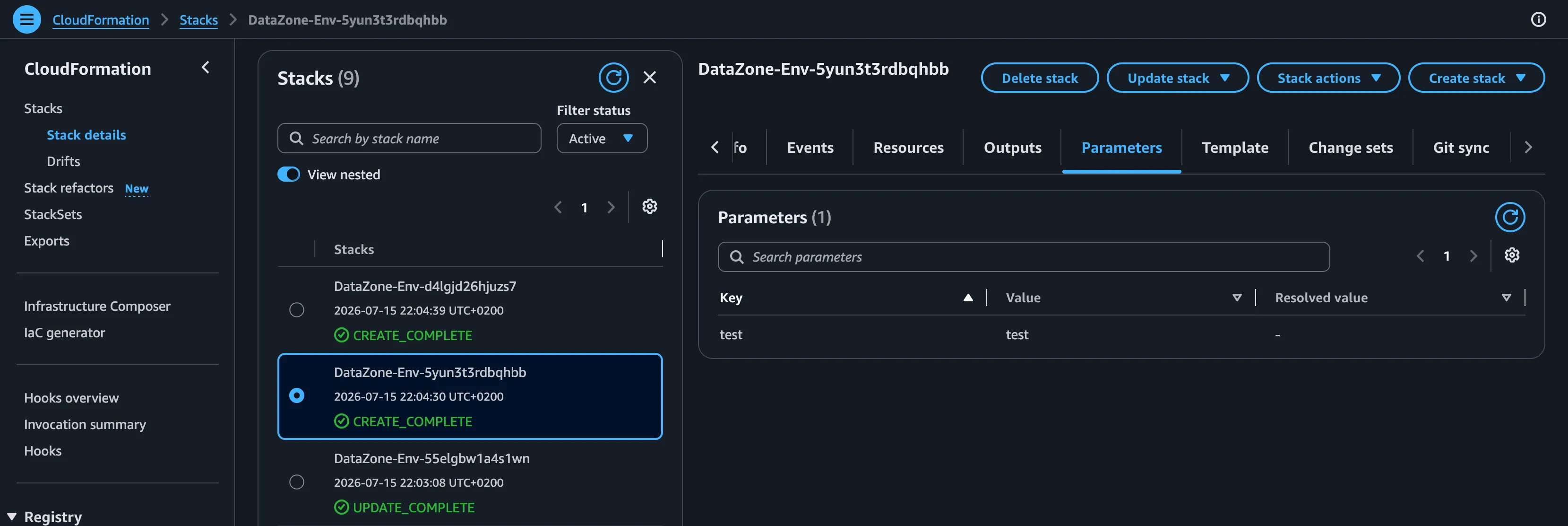Go to previous page of stacks
The height and width of the screenshot is (526, 1568).
coord(558,208)
